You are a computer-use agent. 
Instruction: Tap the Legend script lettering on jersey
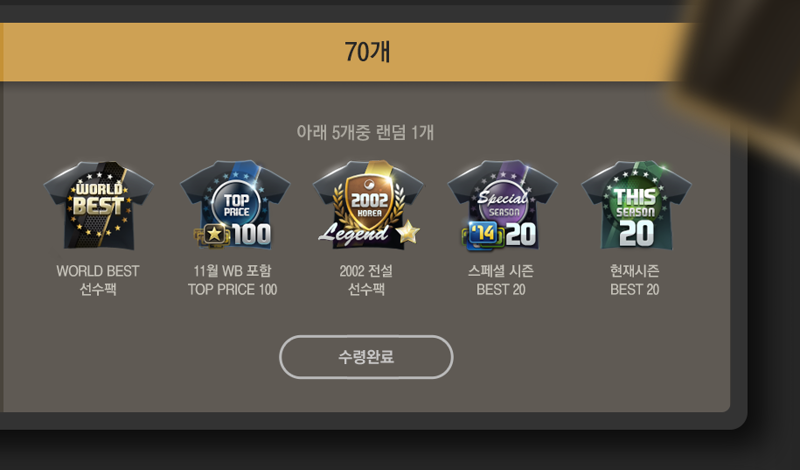354,234
